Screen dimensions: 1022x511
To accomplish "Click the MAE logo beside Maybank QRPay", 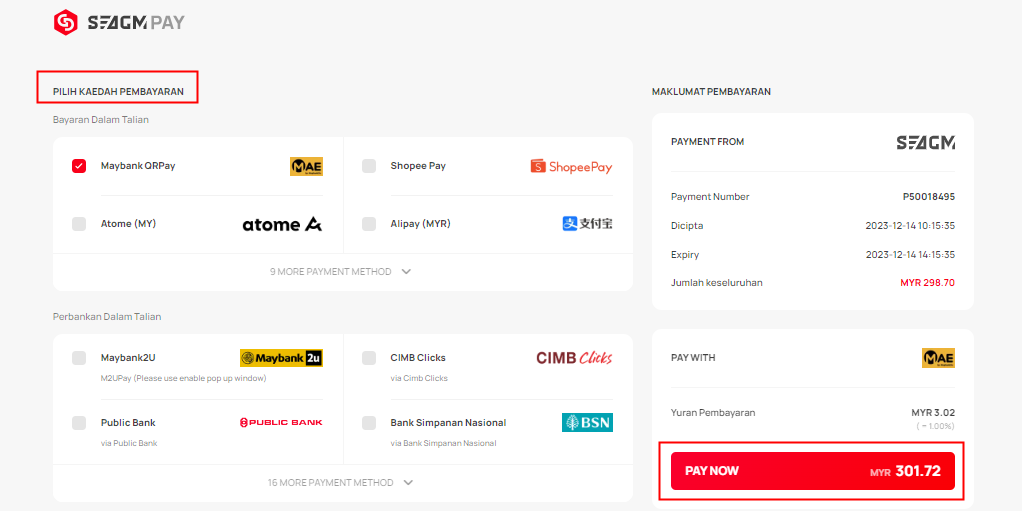I will click(x=306, y=166).
